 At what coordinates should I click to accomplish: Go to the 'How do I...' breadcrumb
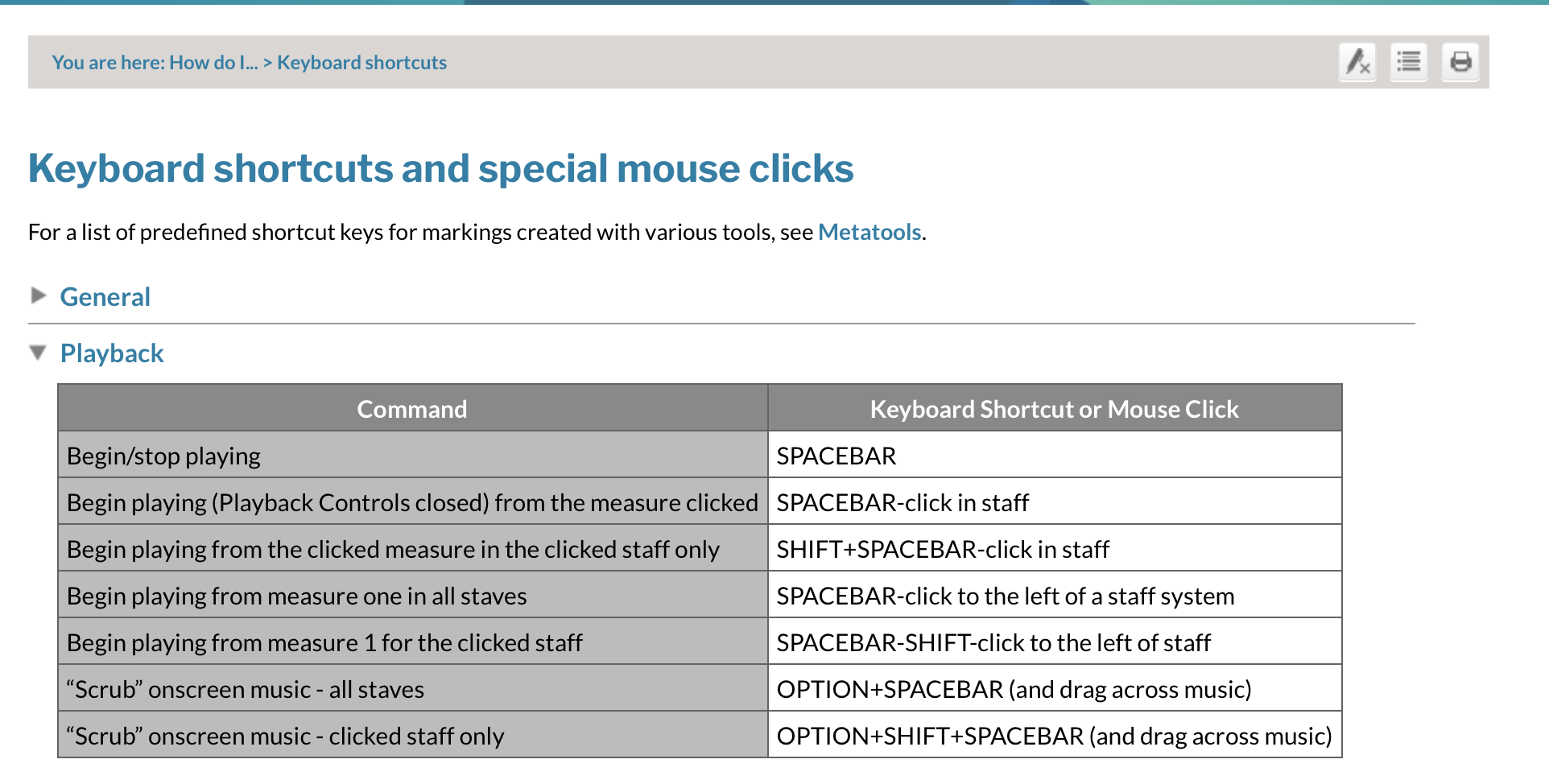point(213,63)
